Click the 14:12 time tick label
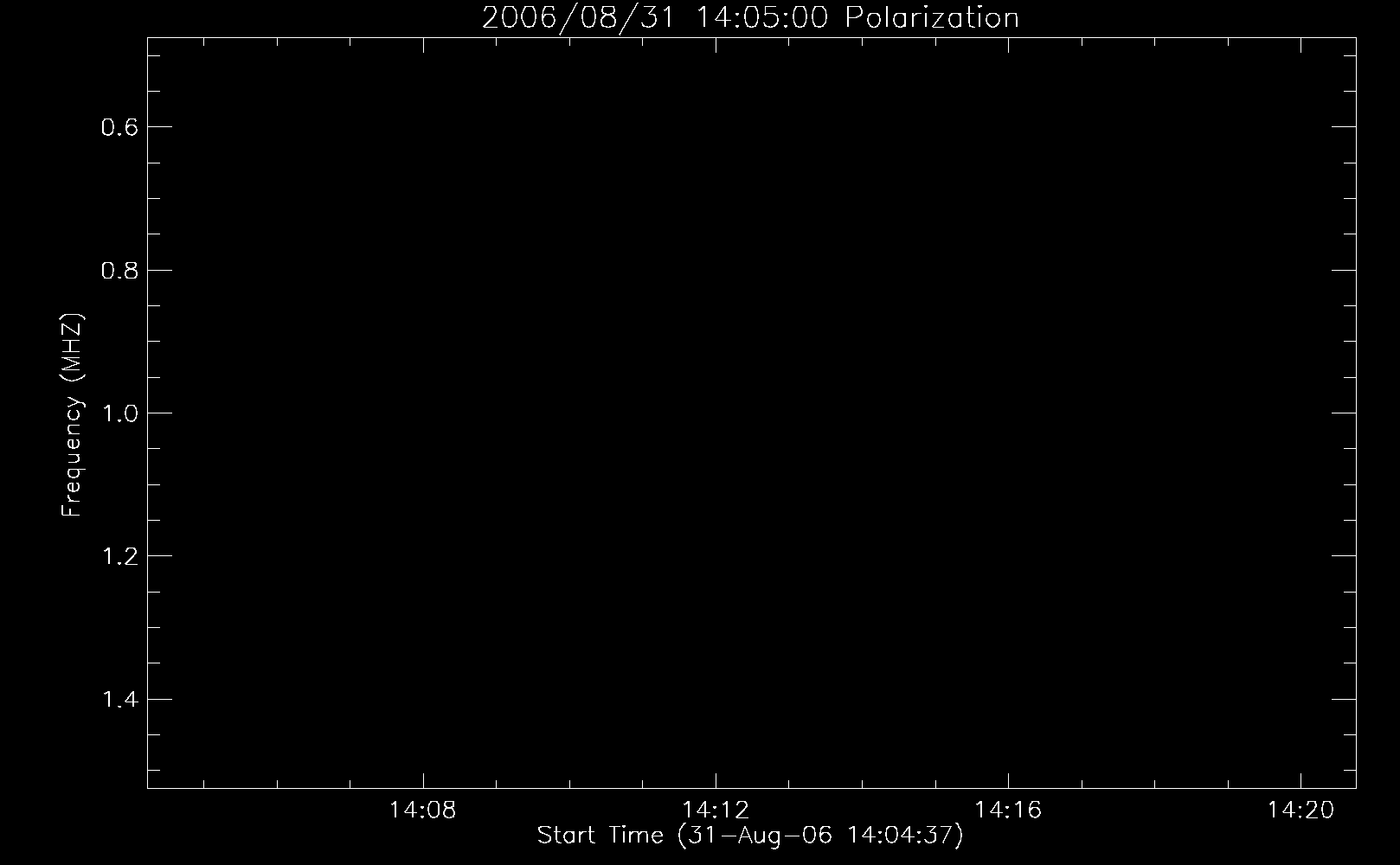Viewport: 1400px width, 865px height. pos(716,811)
